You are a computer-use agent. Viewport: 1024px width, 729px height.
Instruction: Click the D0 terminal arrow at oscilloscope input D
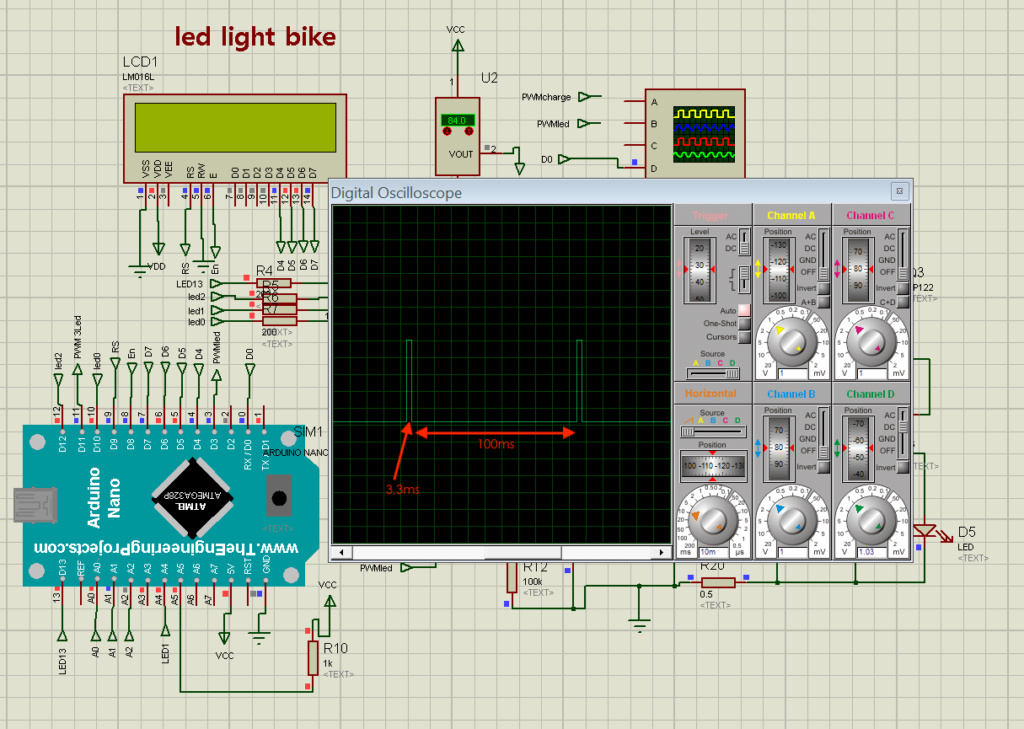(566, 159)
